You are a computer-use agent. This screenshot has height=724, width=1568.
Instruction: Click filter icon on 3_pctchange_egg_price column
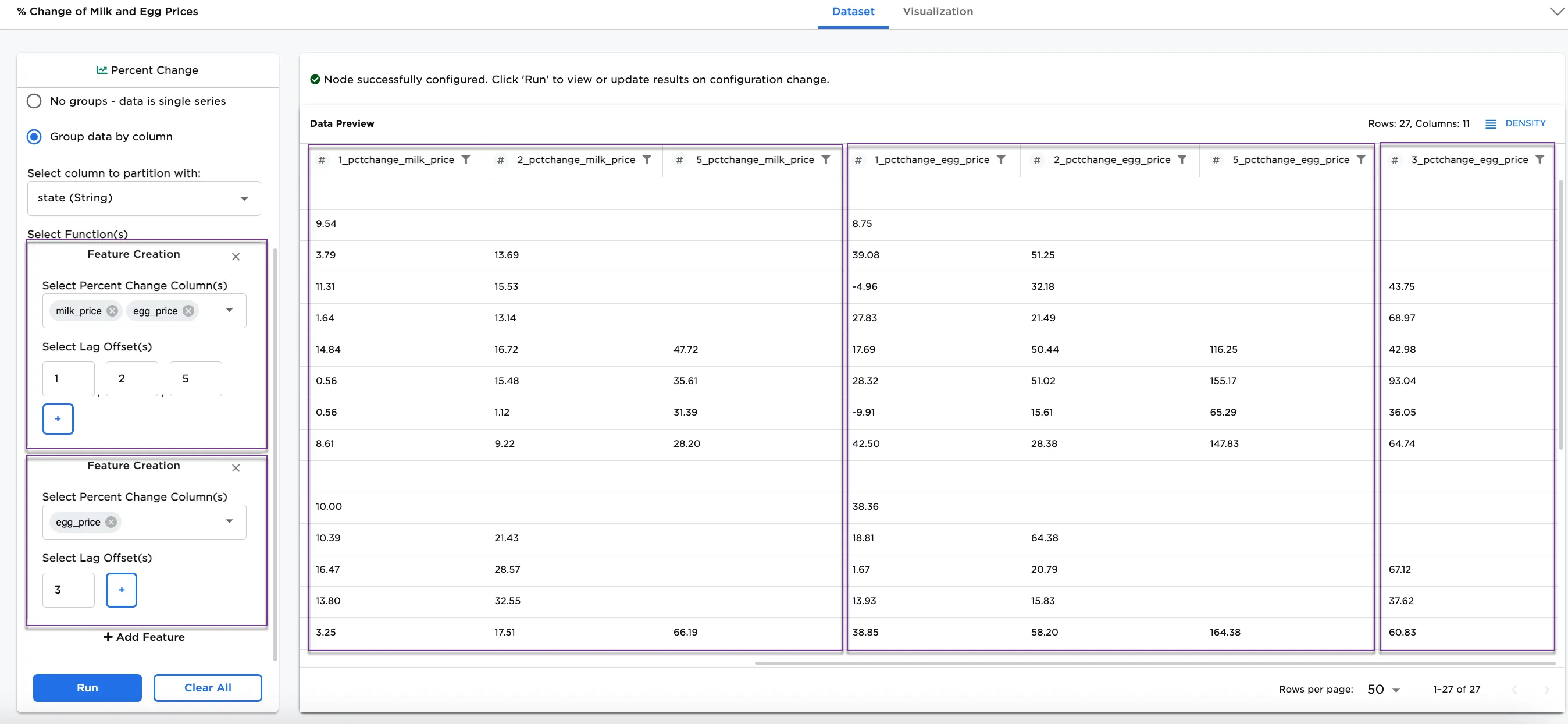point(1540,159)
